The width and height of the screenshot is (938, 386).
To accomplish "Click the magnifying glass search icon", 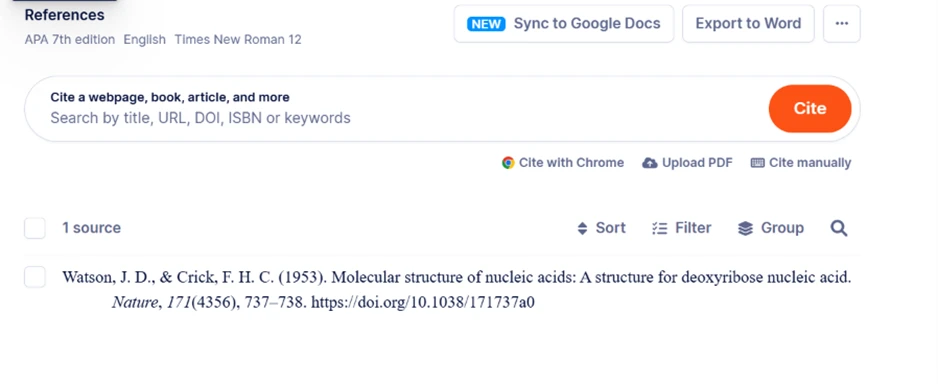I will [839, 228].
